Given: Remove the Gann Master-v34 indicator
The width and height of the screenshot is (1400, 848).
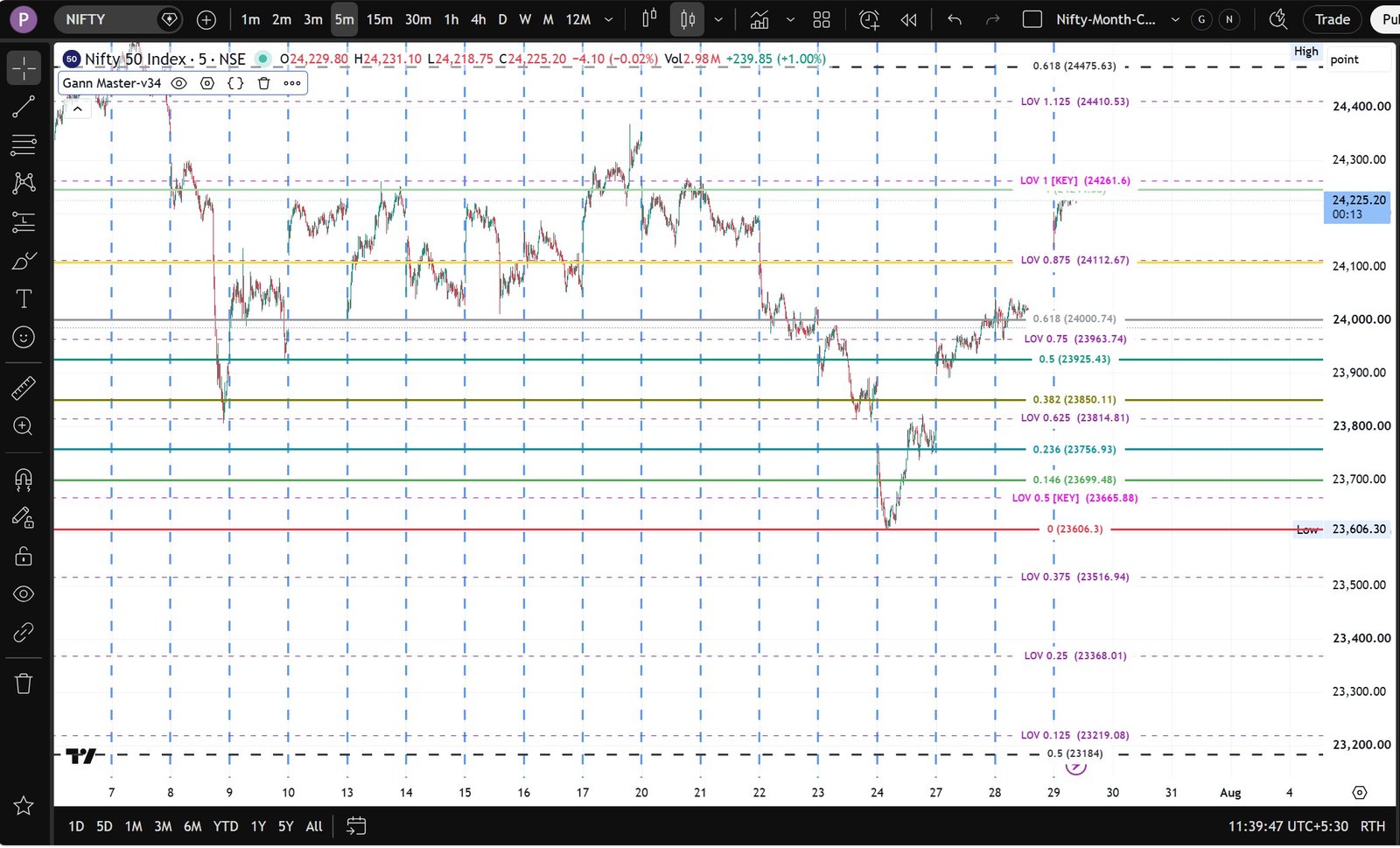Looking at the screenshot, I should point(263,83).
